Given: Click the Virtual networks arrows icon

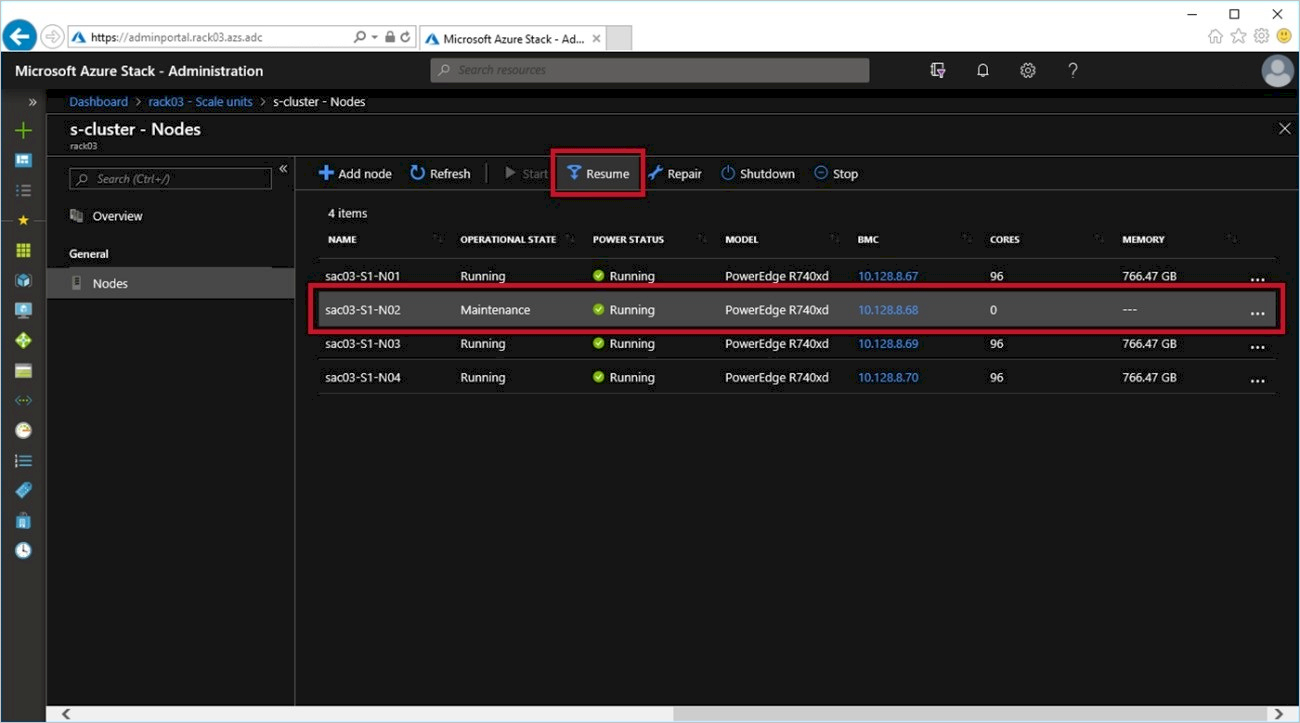Looking at the screenshot, I should 23,400.
